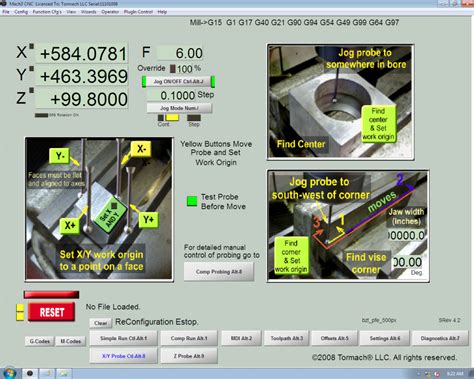Click the Windows Start orb
The image size is (474, 379).
pos(10,373)
